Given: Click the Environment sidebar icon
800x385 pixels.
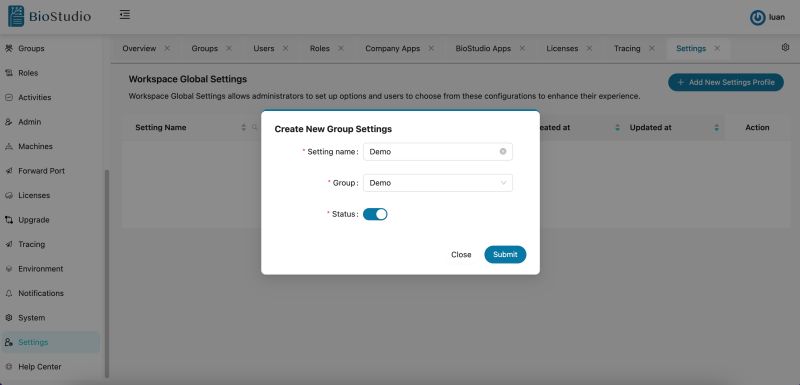Looking at the screenshot, I should point(9,269).
